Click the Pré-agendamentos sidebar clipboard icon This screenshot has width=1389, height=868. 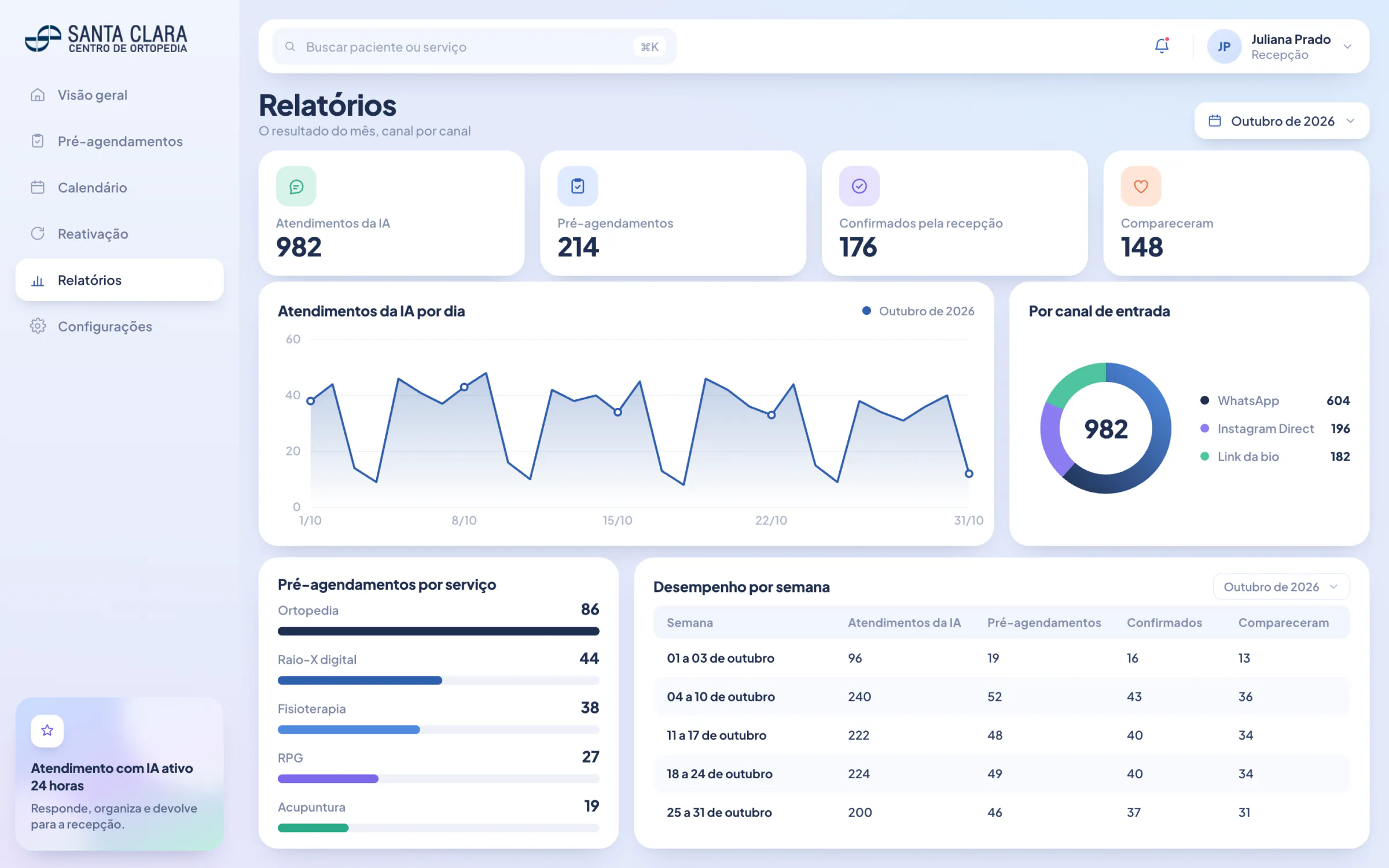coord(38,141)
